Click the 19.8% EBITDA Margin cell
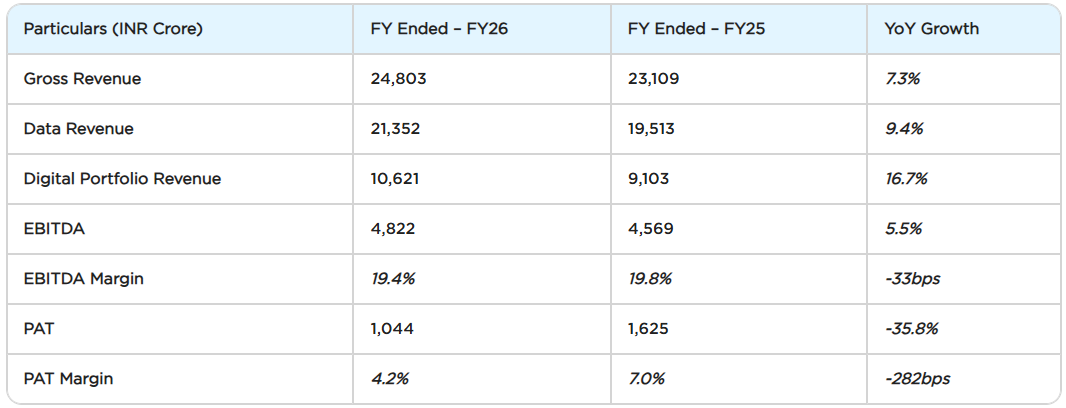 [649, 279]
